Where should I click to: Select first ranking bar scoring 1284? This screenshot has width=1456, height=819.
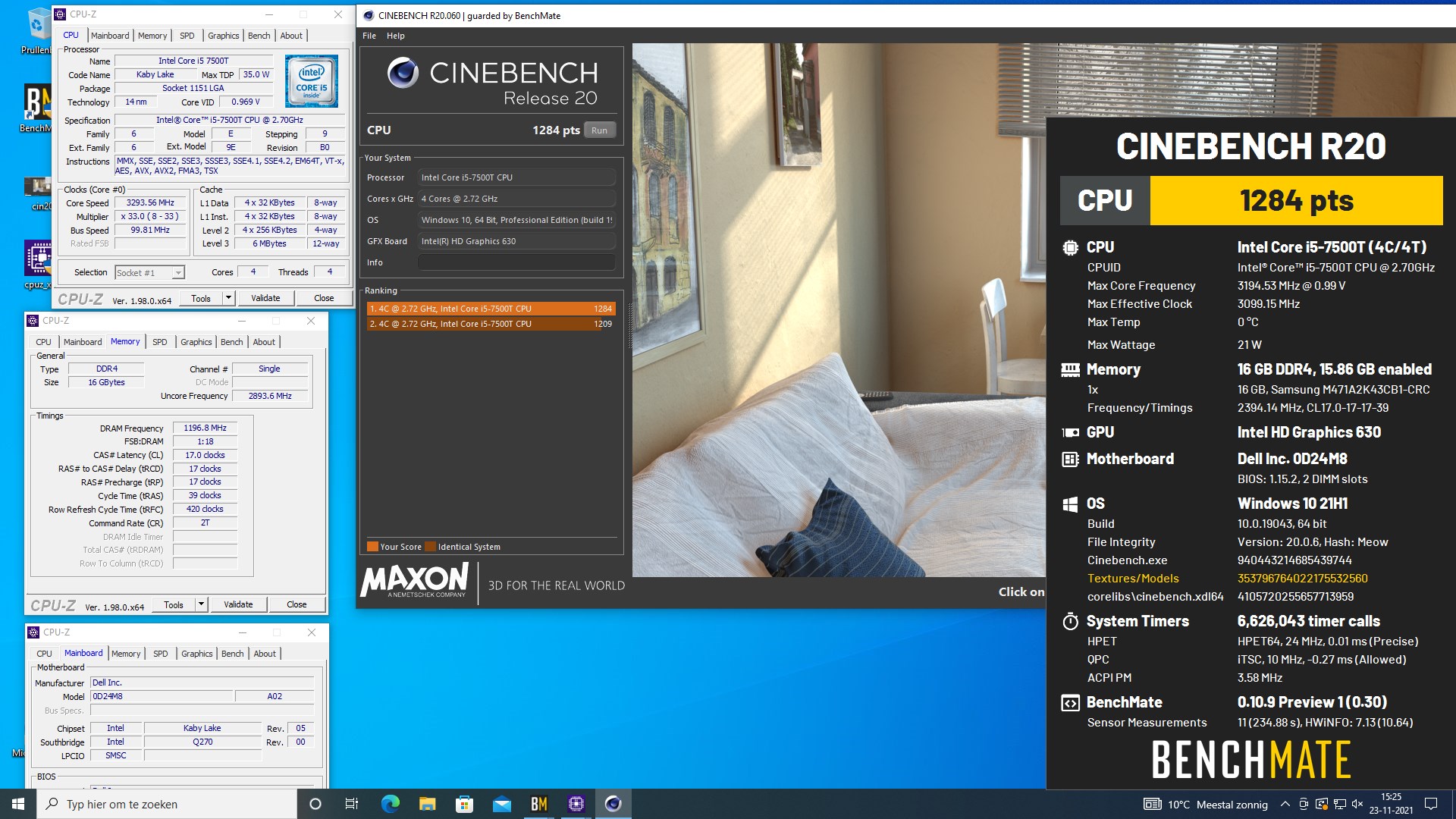(491, 309)
